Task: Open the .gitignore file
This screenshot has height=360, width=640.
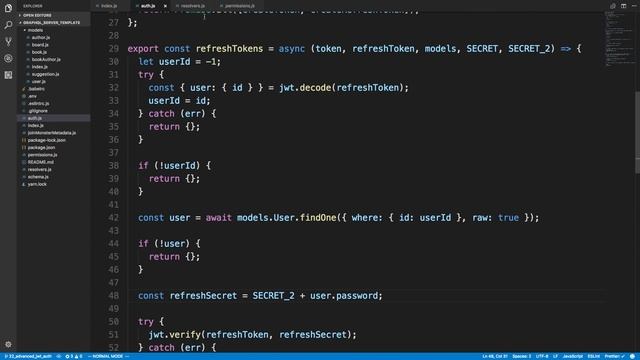Action: tap(38, 111)
